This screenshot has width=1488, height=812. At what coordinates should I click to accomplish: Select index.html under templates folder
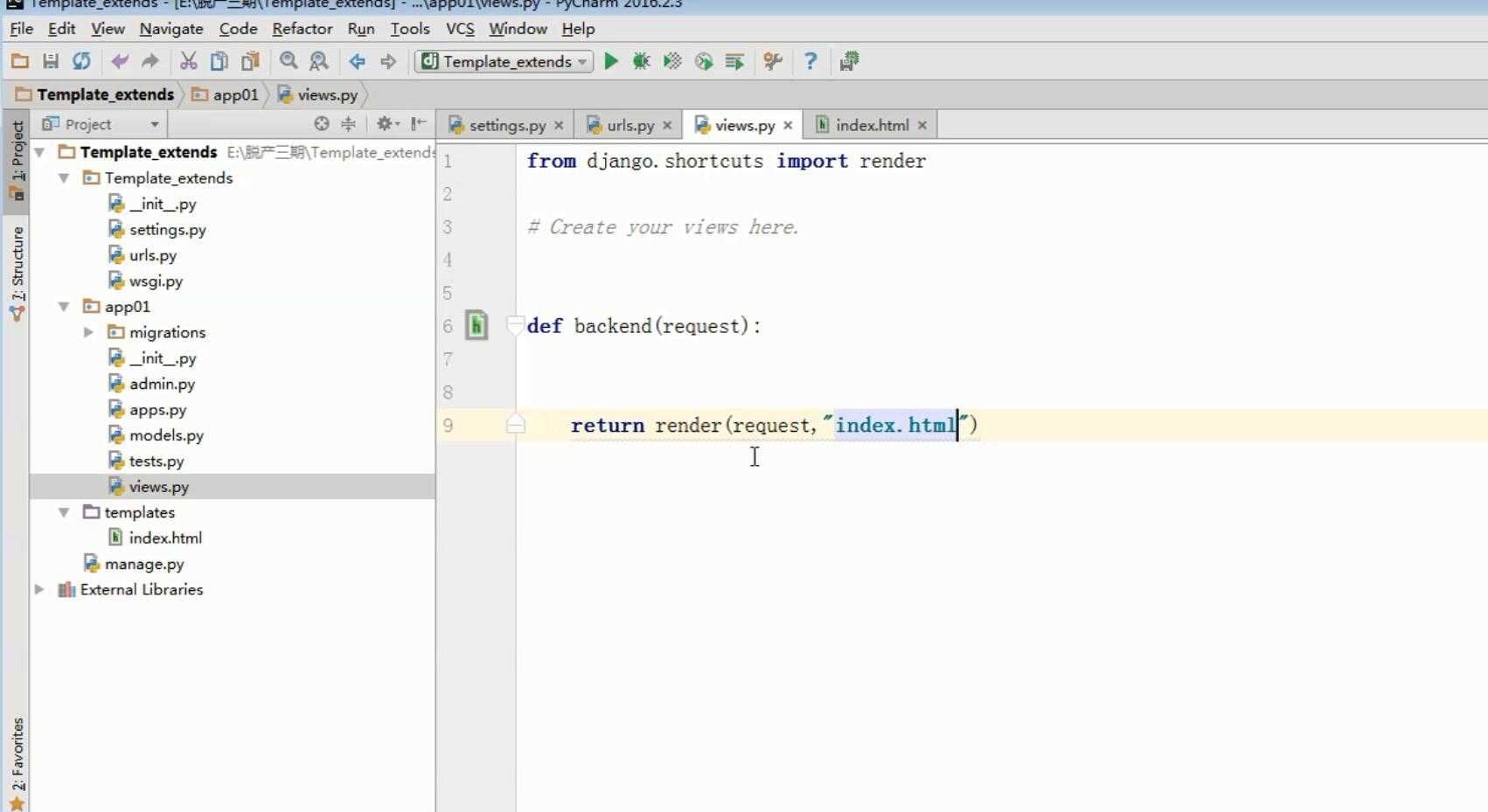point(165,538)
